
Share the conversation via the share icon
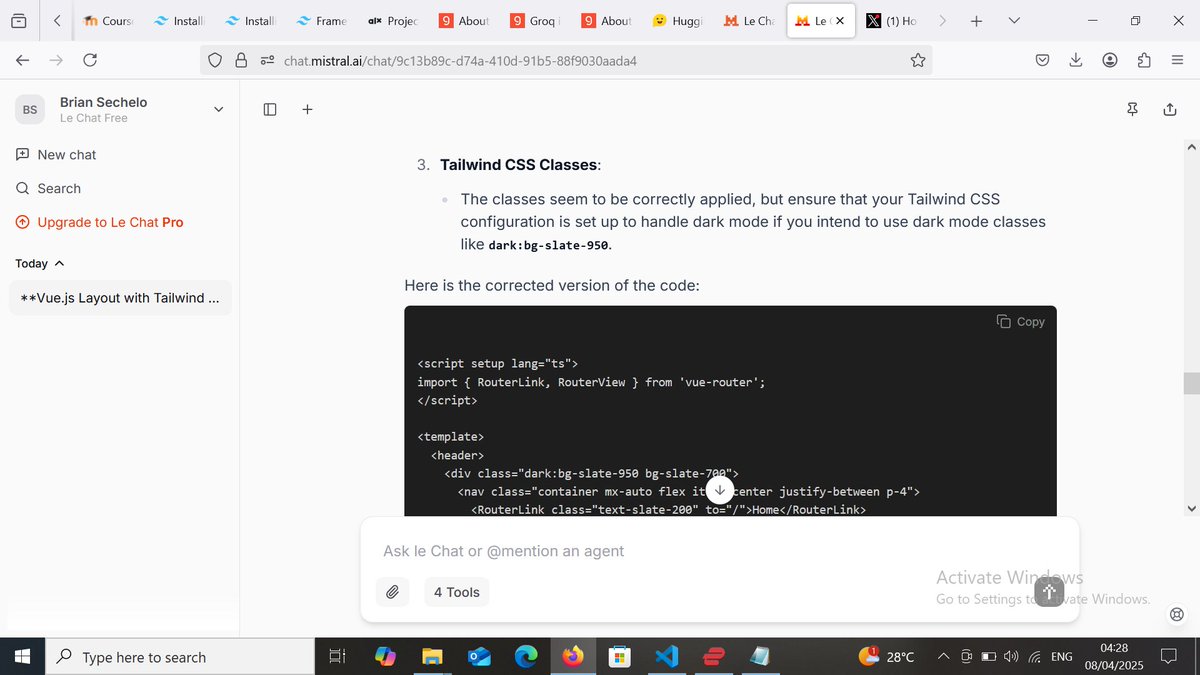point(1170,109)
